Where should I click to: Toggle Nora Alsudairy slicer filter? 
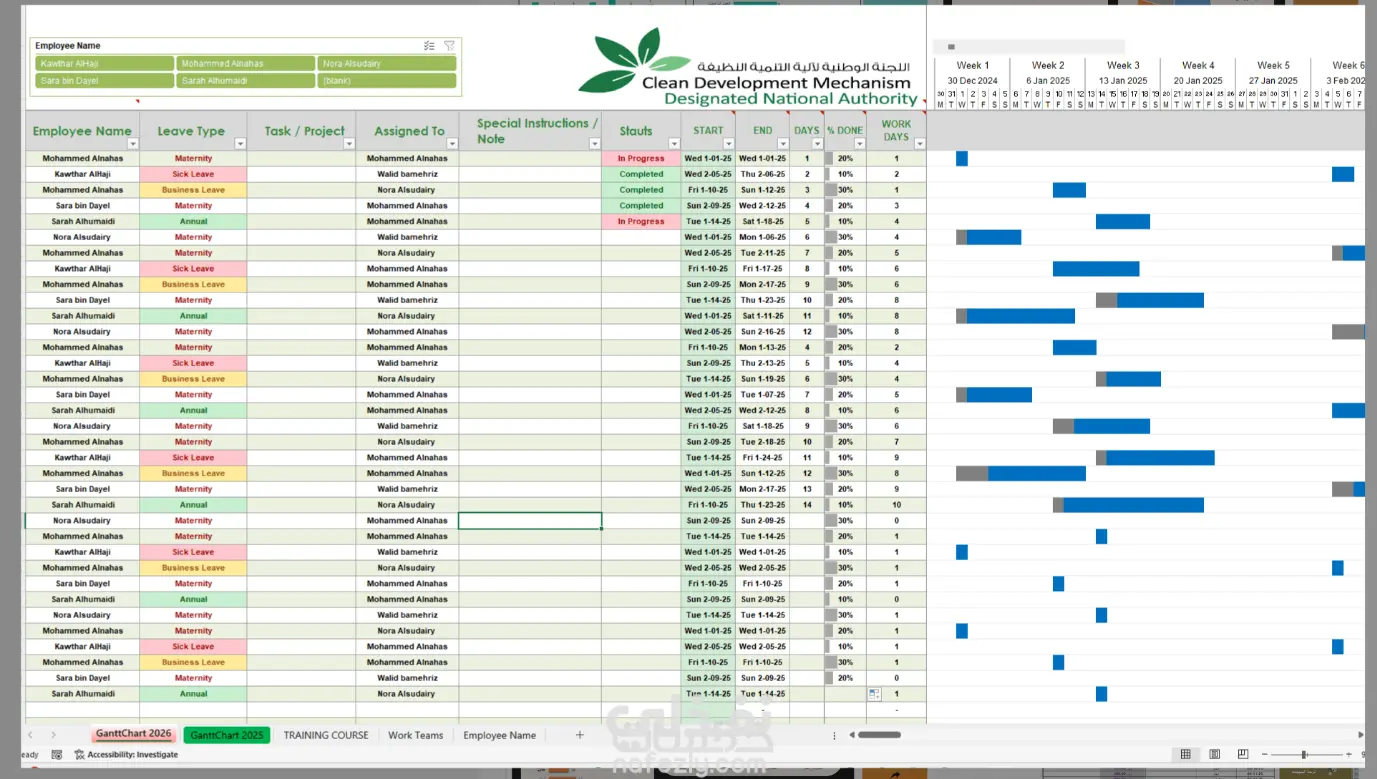(387, 64)
